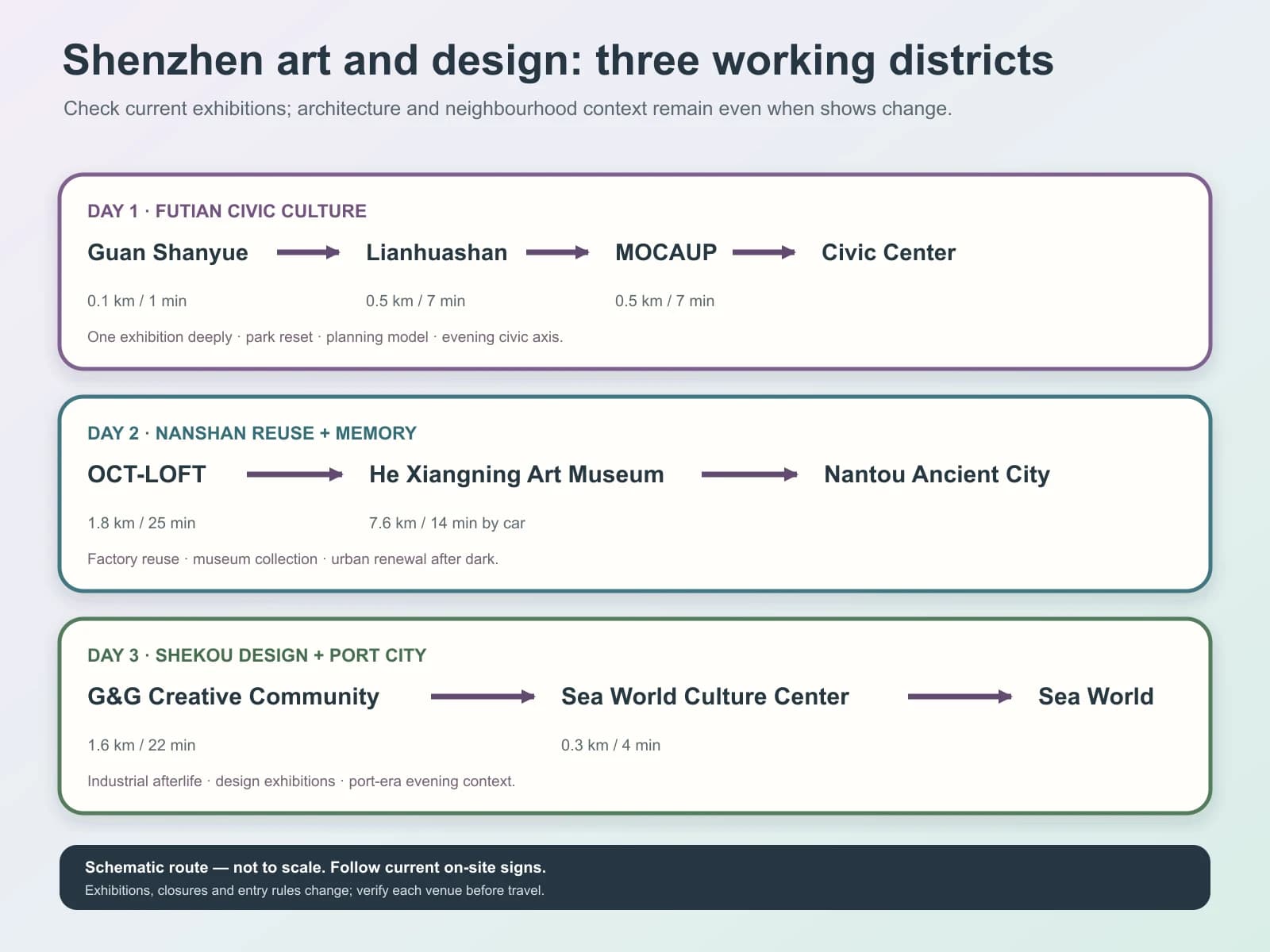Click the arrow from G&G to Sea World Culture Center
1270x952 pixels.
pyautogui.click(x=483, y=697)
